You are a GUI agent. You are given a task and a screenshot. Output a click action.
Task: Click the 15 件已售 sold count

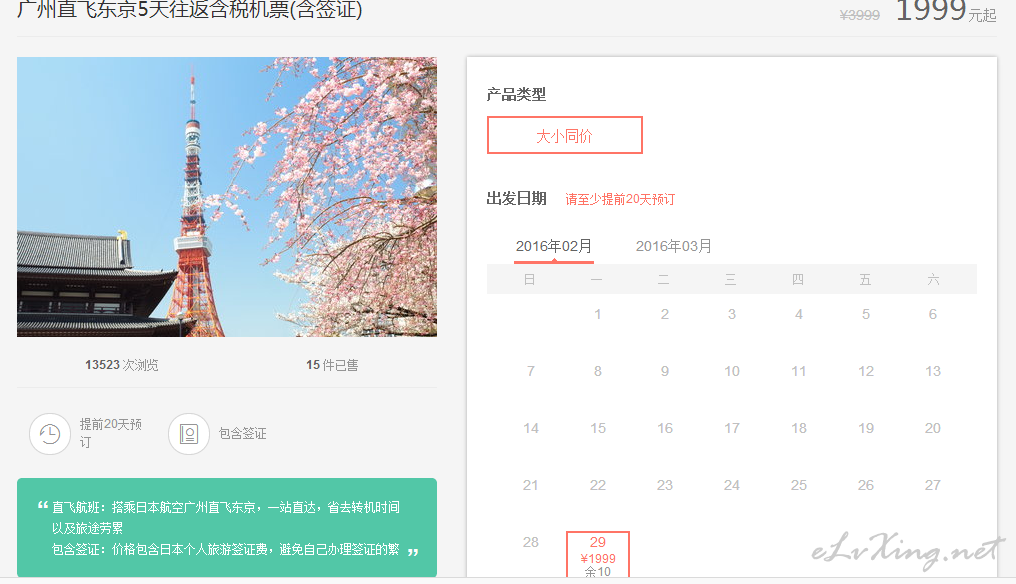332,365
